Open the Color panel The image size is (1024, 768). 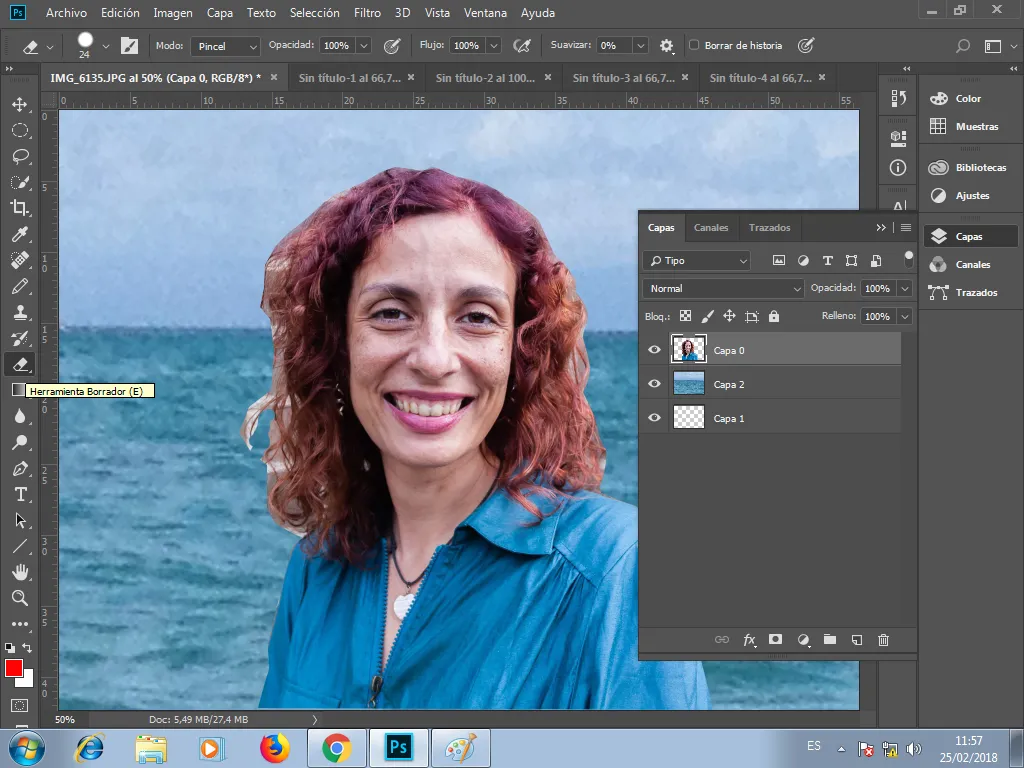pos(969,99)
